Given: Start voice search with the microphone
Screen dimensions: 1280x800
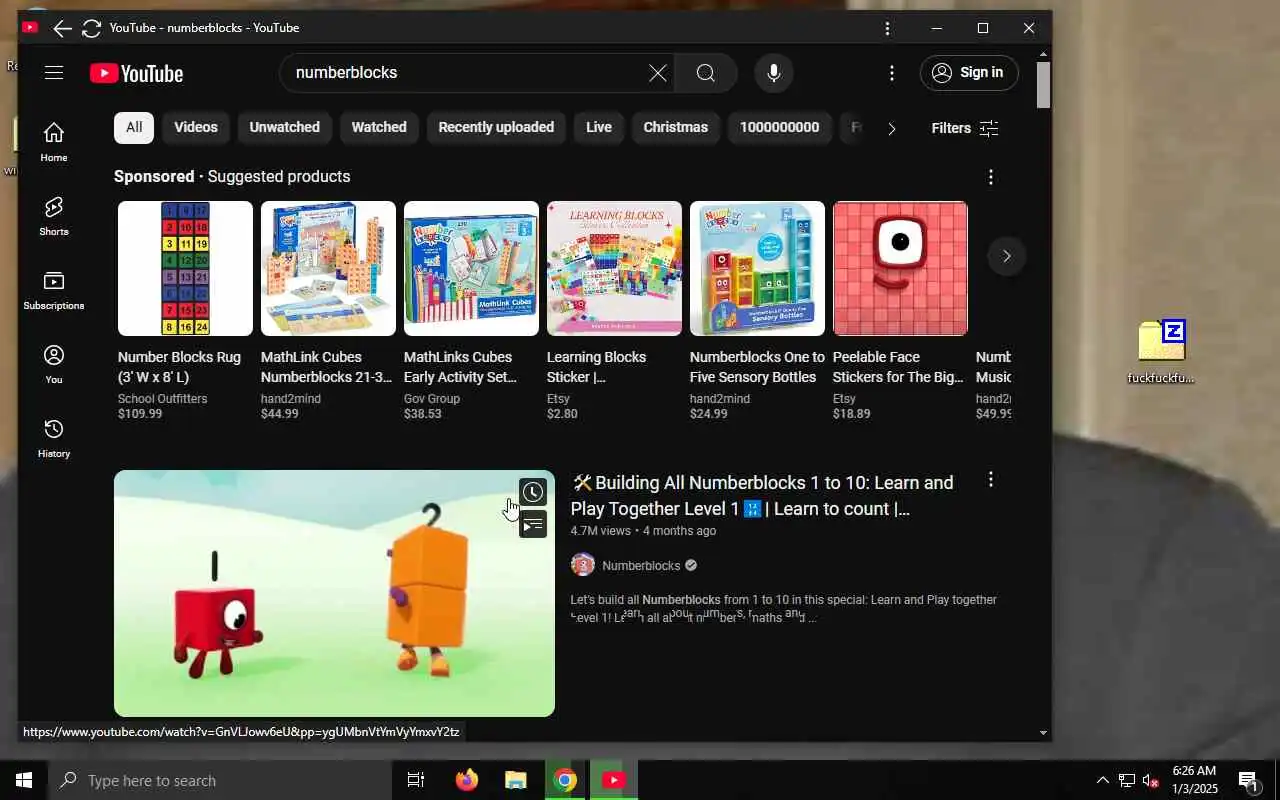Looking at the screenshot, I should tap(773, 73).
